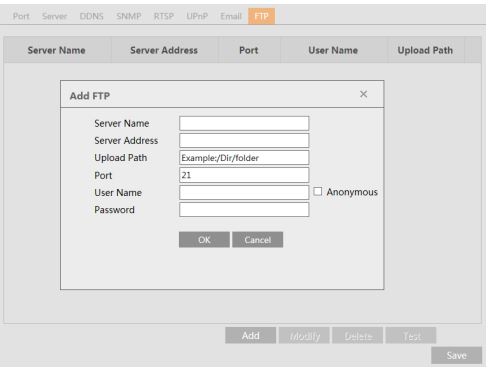497x371 pixels.
Task: Save the FTP settings
Action: pos(456,355)
